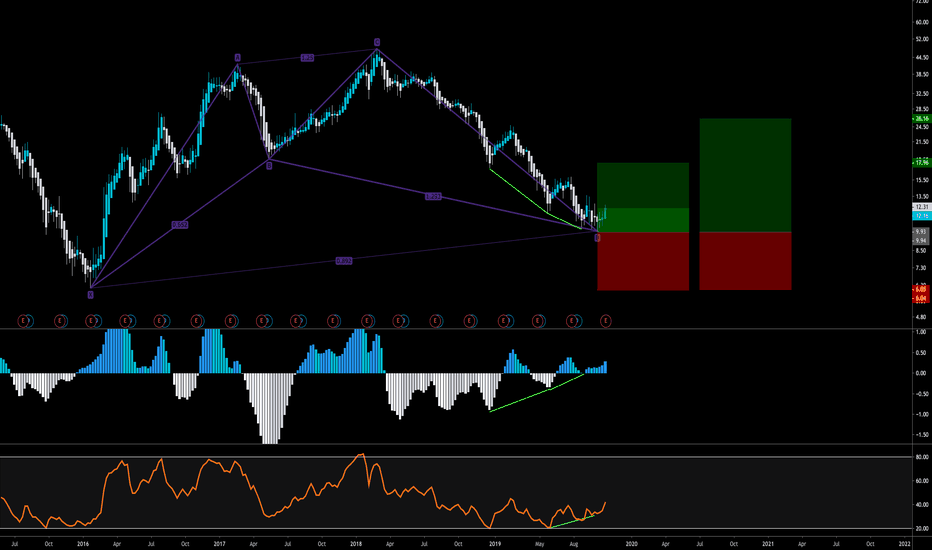Click the red 6.05 stop price label
932x550 pixels.
point(921,289)
